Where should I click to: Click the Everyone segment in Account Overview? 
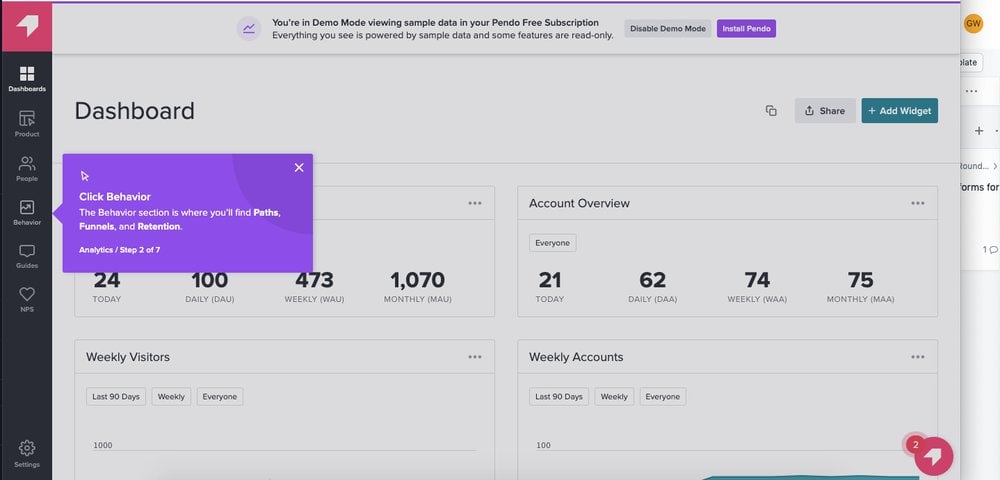click(x=552, y=243)
